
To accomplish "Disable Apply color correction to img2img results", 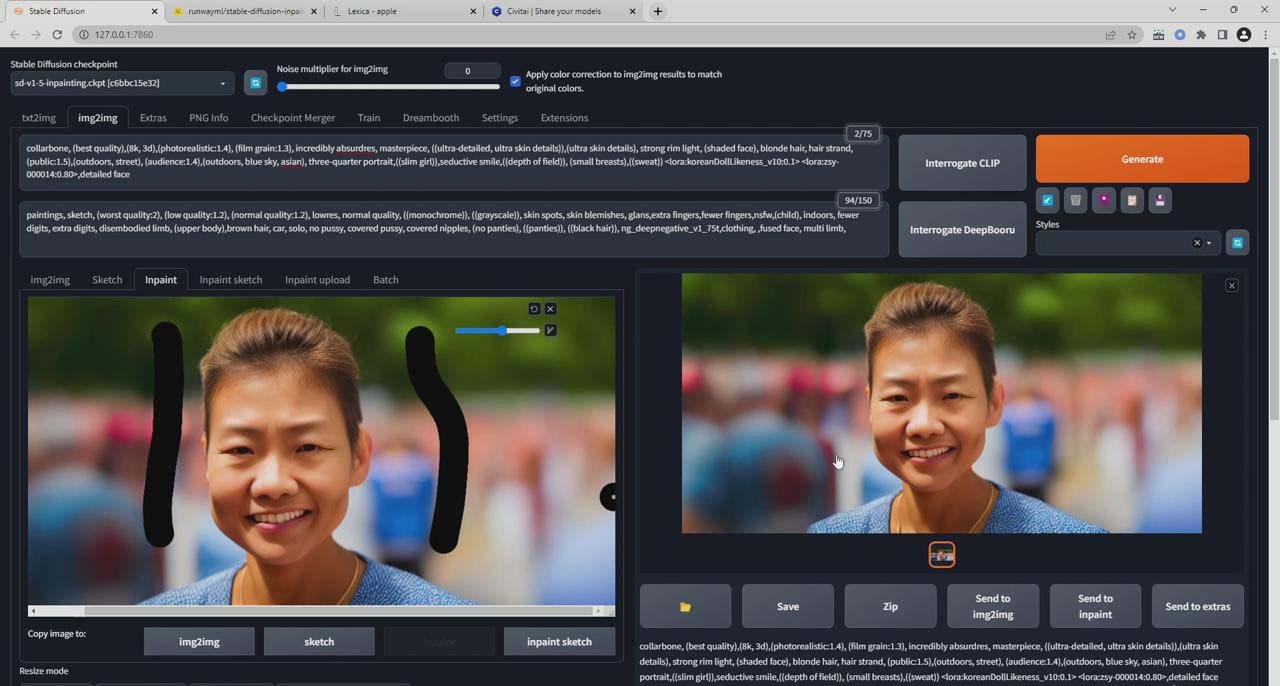I will [x=515, y=80].
